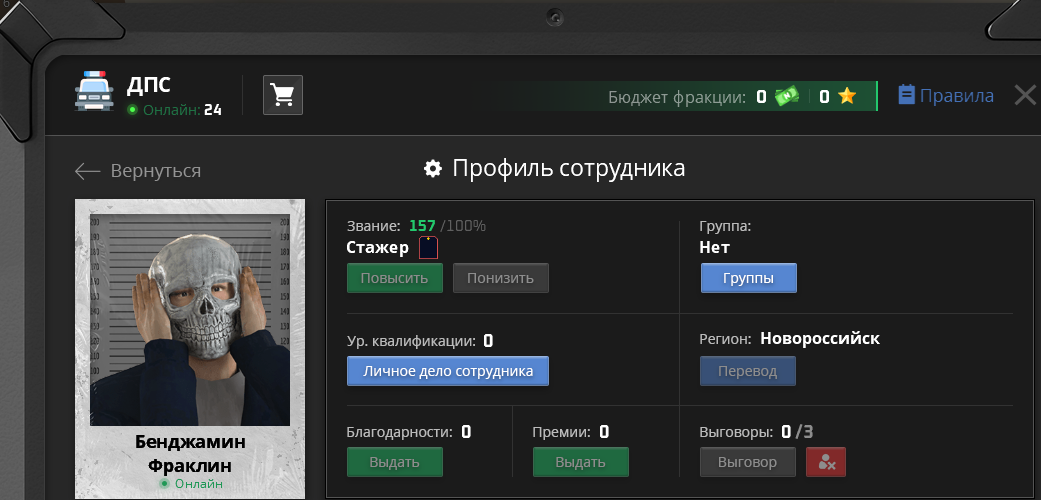Click the Перевод region transfer button
Viewport: 1041px width, 500px height.
(x=748, y=371)
